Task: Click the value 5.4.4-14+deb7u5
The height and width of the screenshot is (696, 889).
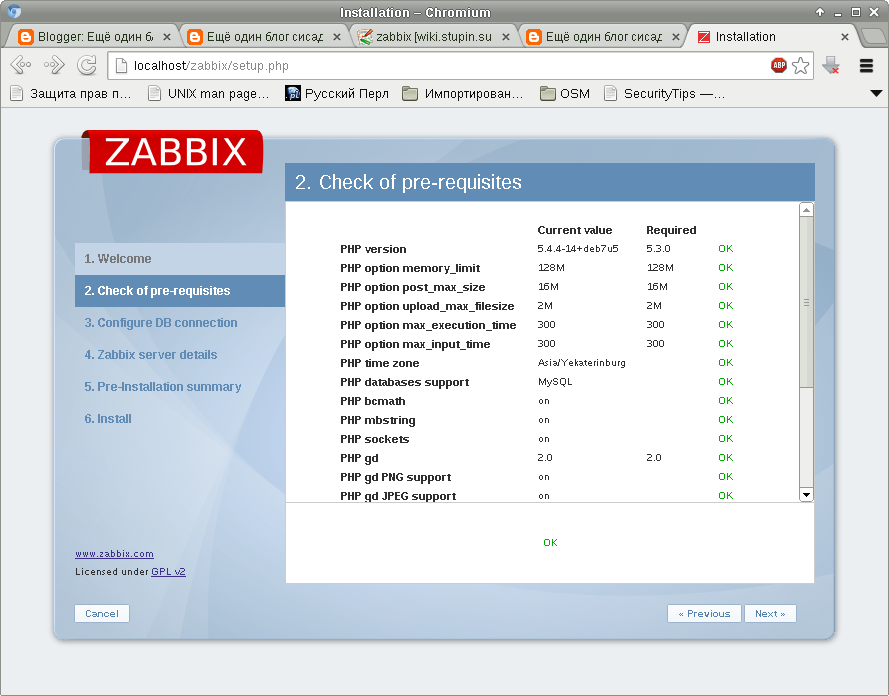Action: coord(578,249)
